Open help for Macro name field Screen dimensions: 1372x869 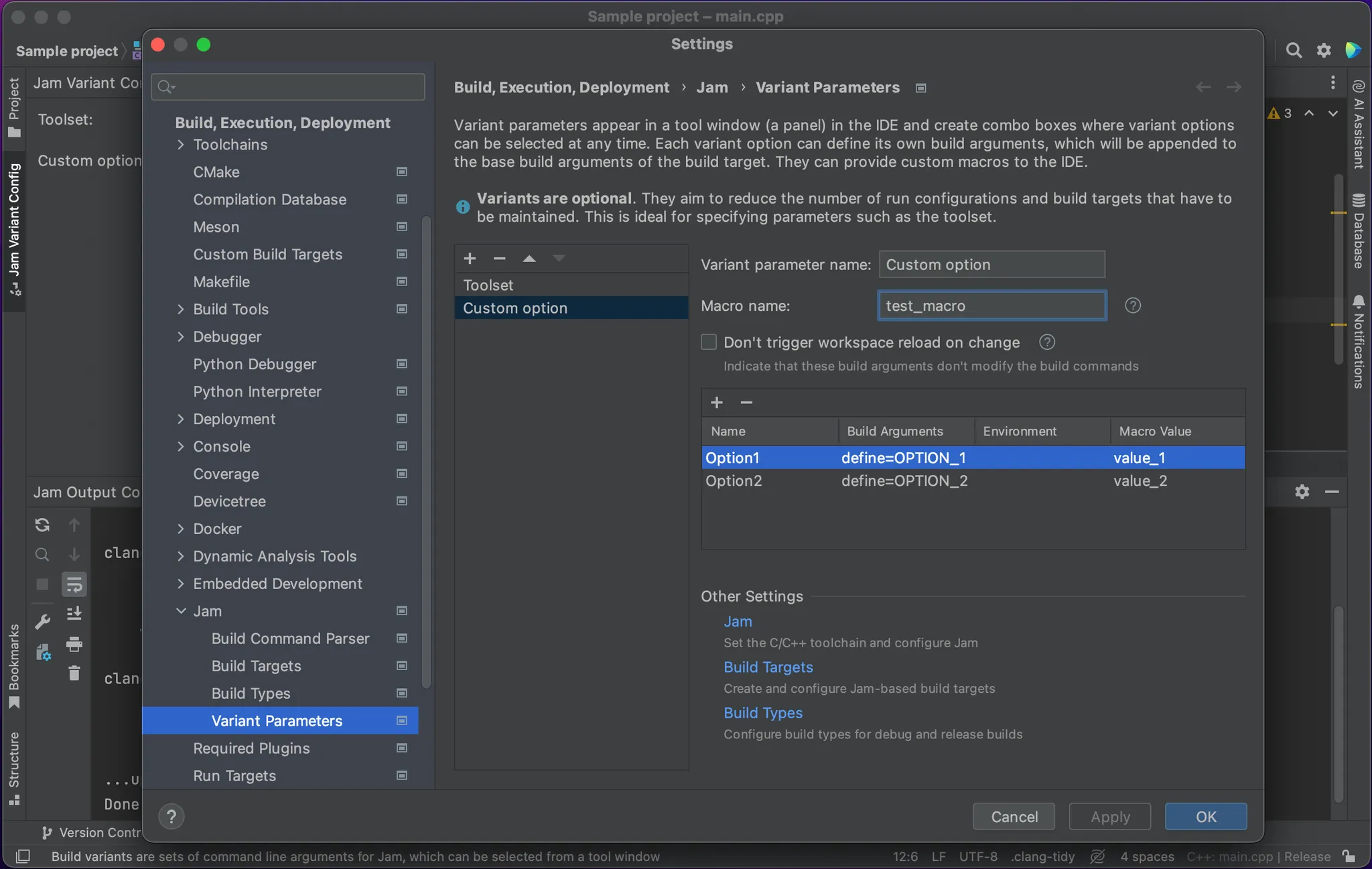tap(1133, 306)
